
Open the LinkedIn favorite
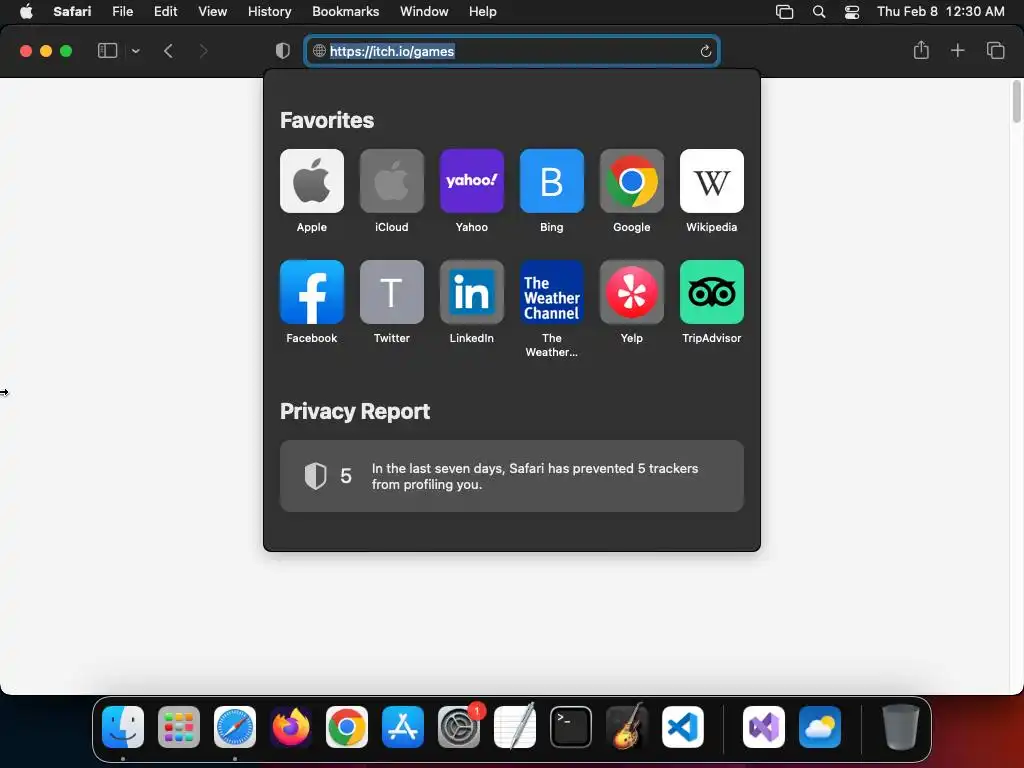(x=472, y=292)
